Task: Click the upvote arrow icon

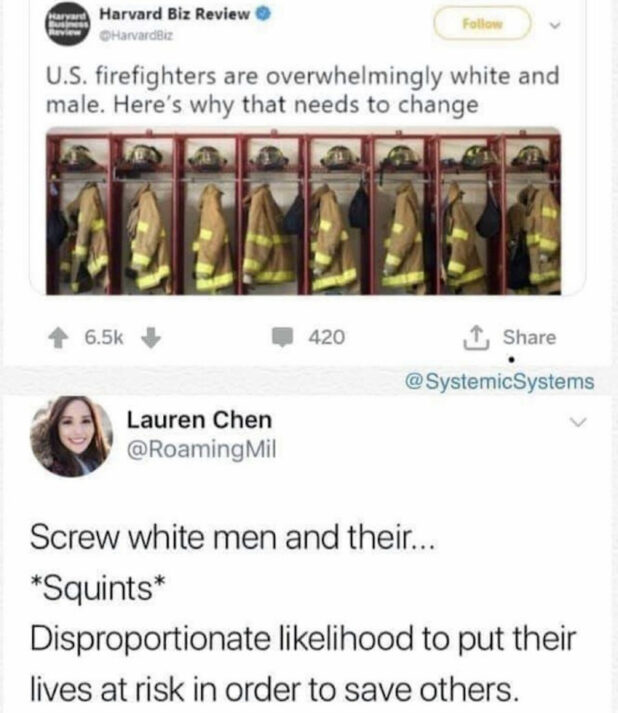Action: click(x=58, y=338)
